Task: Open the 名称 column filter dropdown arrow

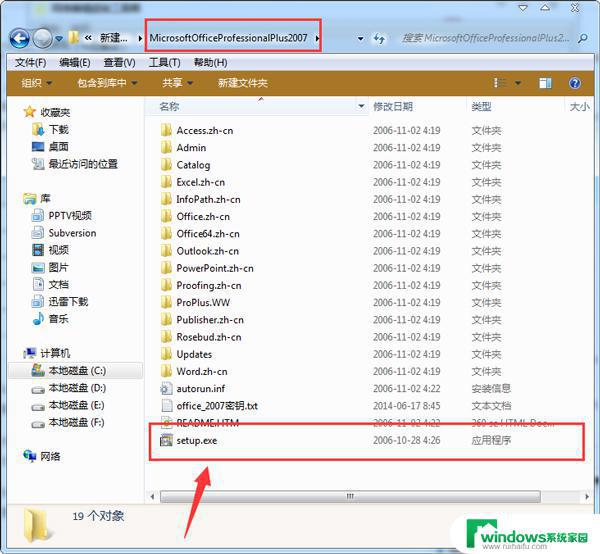Action: (361, 106)
